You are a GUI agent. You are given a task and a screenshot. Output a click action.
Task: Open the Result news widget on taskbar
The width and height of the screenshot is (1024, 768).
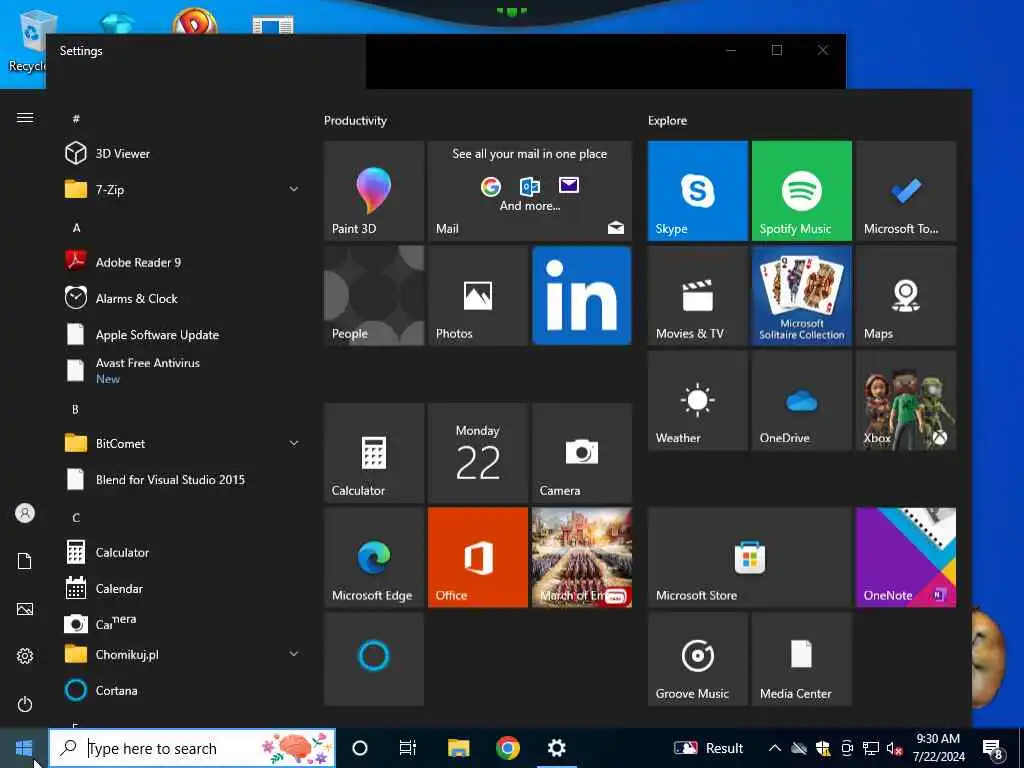point(709,748)
